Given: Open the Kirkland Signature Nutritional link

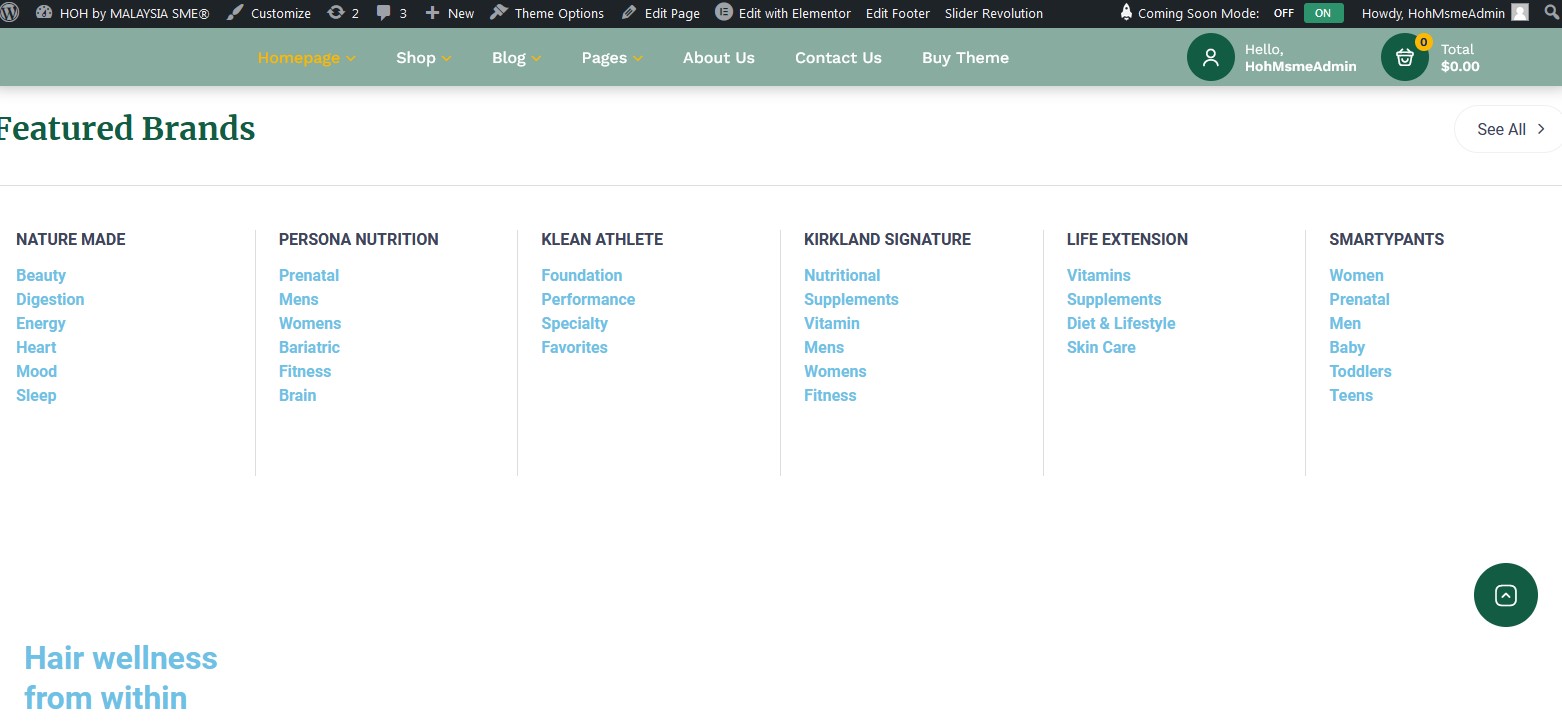Looking at the screenshot, I should (842, 275).
